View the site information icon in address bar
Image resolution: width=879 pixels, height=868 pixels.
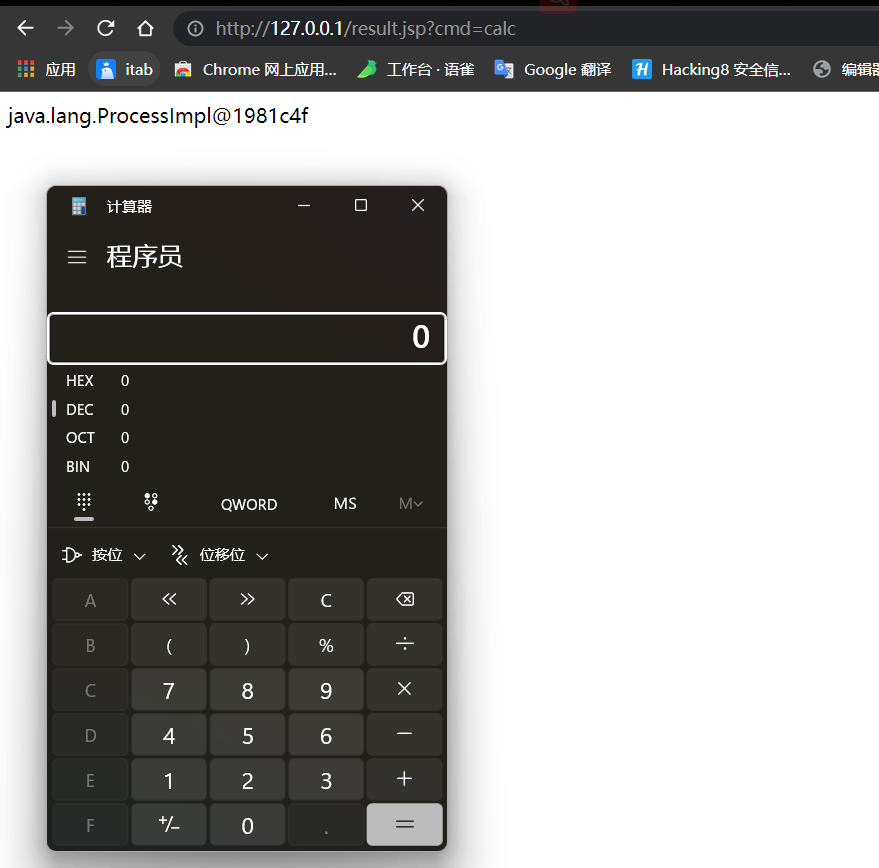195,28
